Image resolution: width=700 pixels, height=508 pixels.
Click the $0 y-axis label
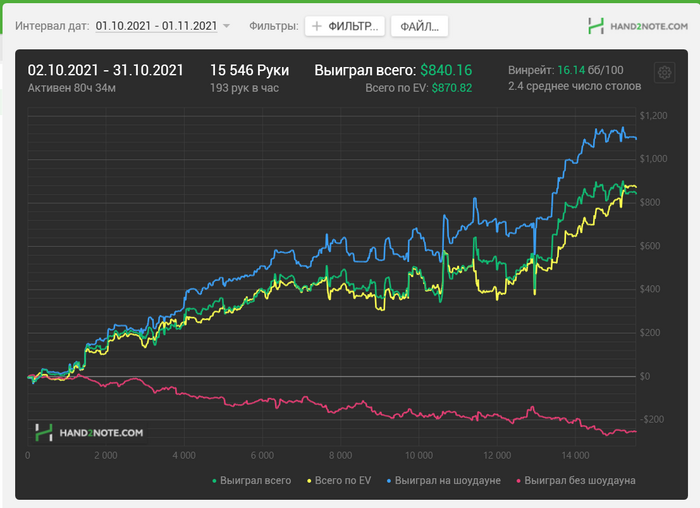[645, 376]
